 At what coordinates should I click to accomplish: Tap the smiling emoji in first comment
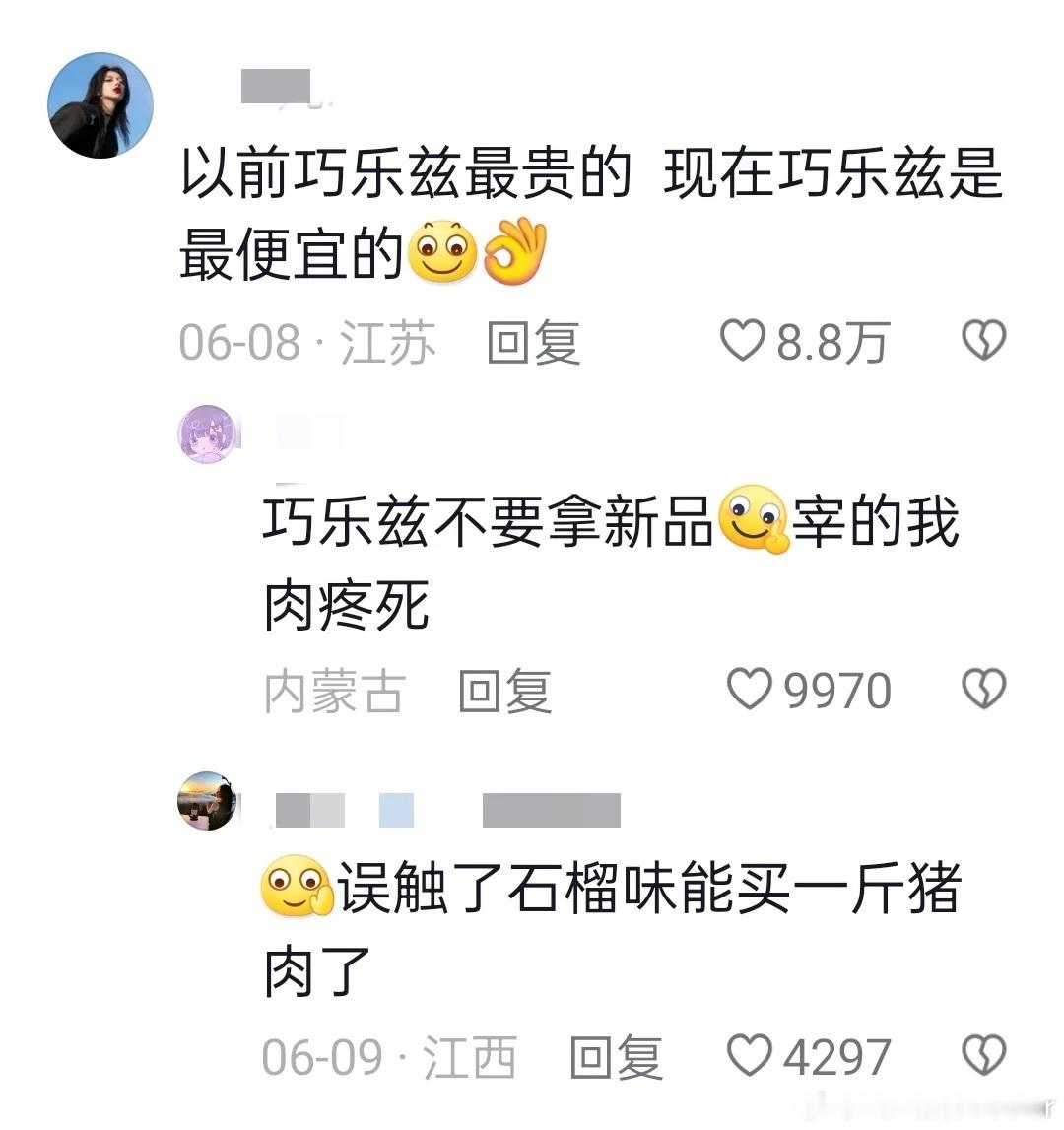pos(442,251)
